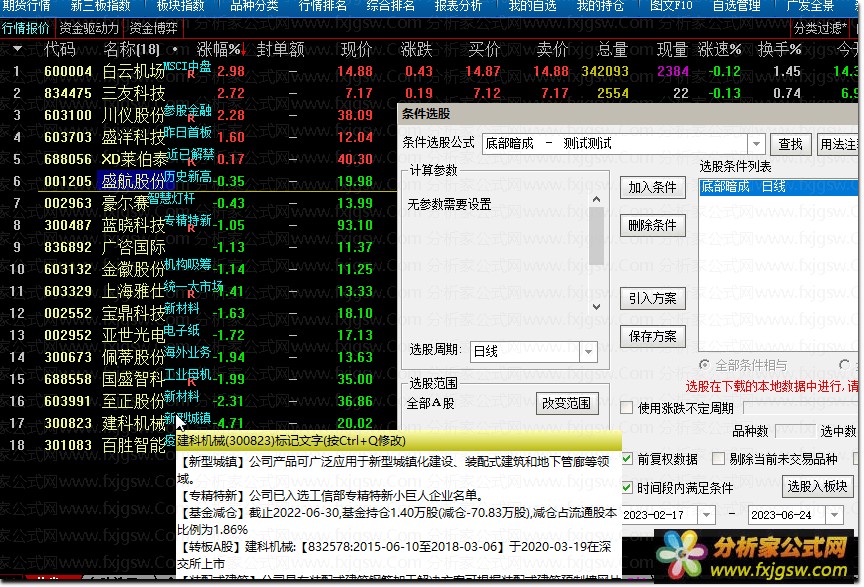Open 我的自选 tab
This screenshot has height=587, width=864.
(x=532, y=6)
